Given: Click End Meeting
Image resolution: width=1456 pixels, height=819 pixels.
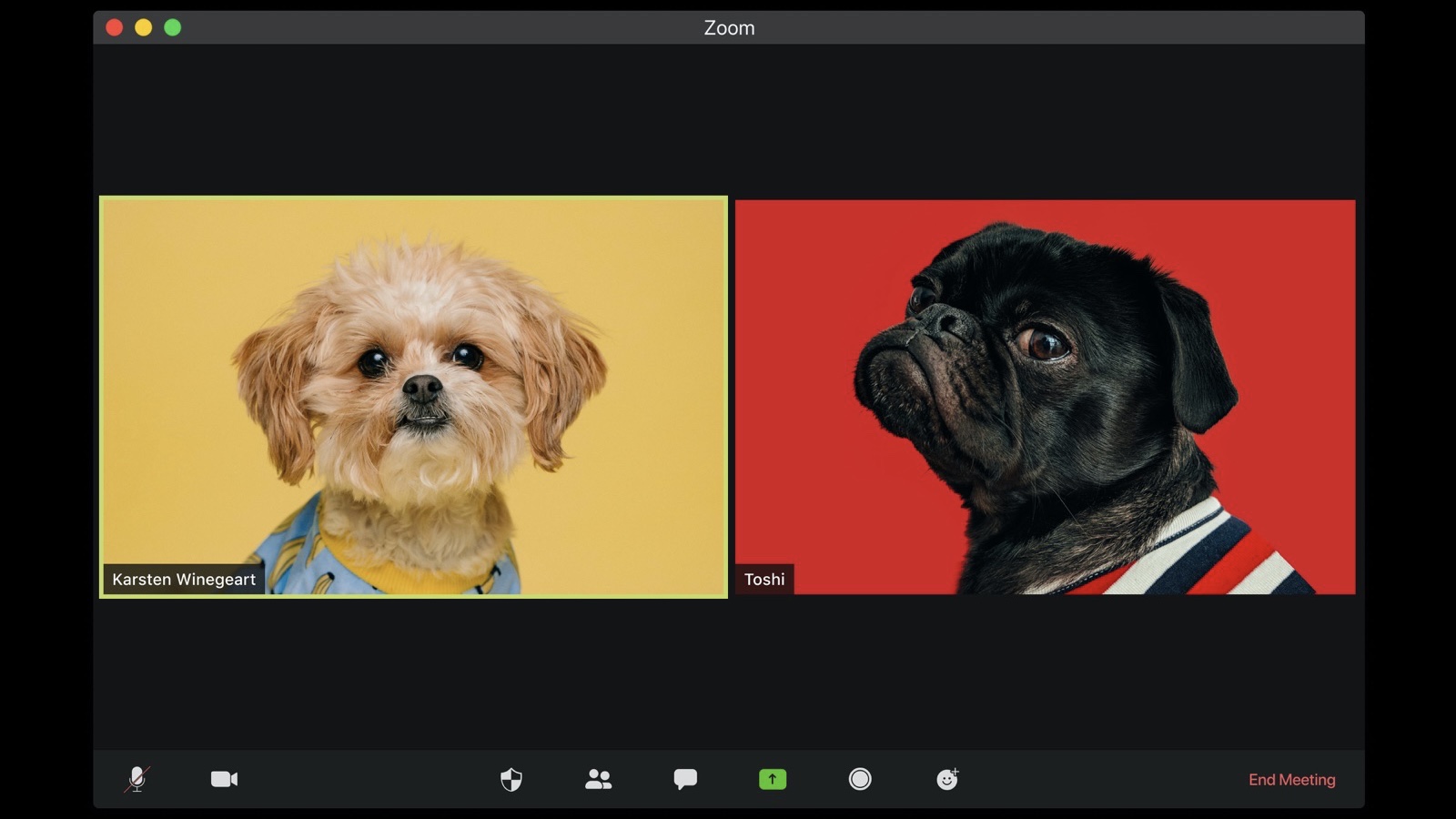Looking at the screenshot, I should 1291,780.
